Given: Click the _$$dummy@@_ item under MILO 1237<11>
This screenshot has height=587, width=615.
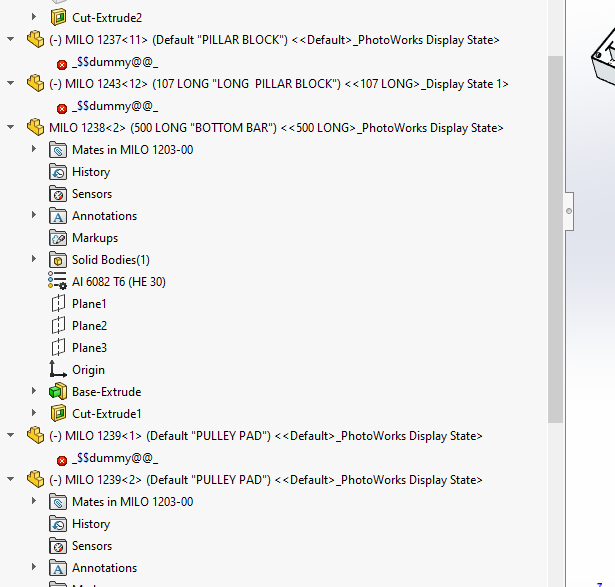Looking at the screenshot, I should coord(115,62).
